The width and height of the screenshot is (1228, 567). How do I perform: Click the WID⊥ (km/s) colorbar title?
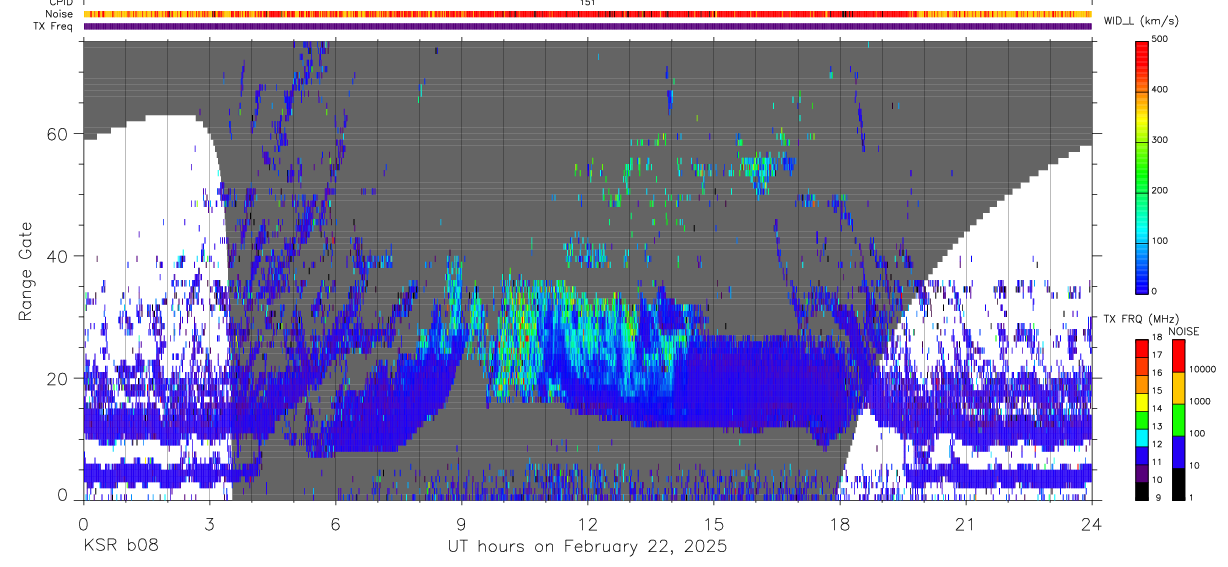click(1144, 21)
